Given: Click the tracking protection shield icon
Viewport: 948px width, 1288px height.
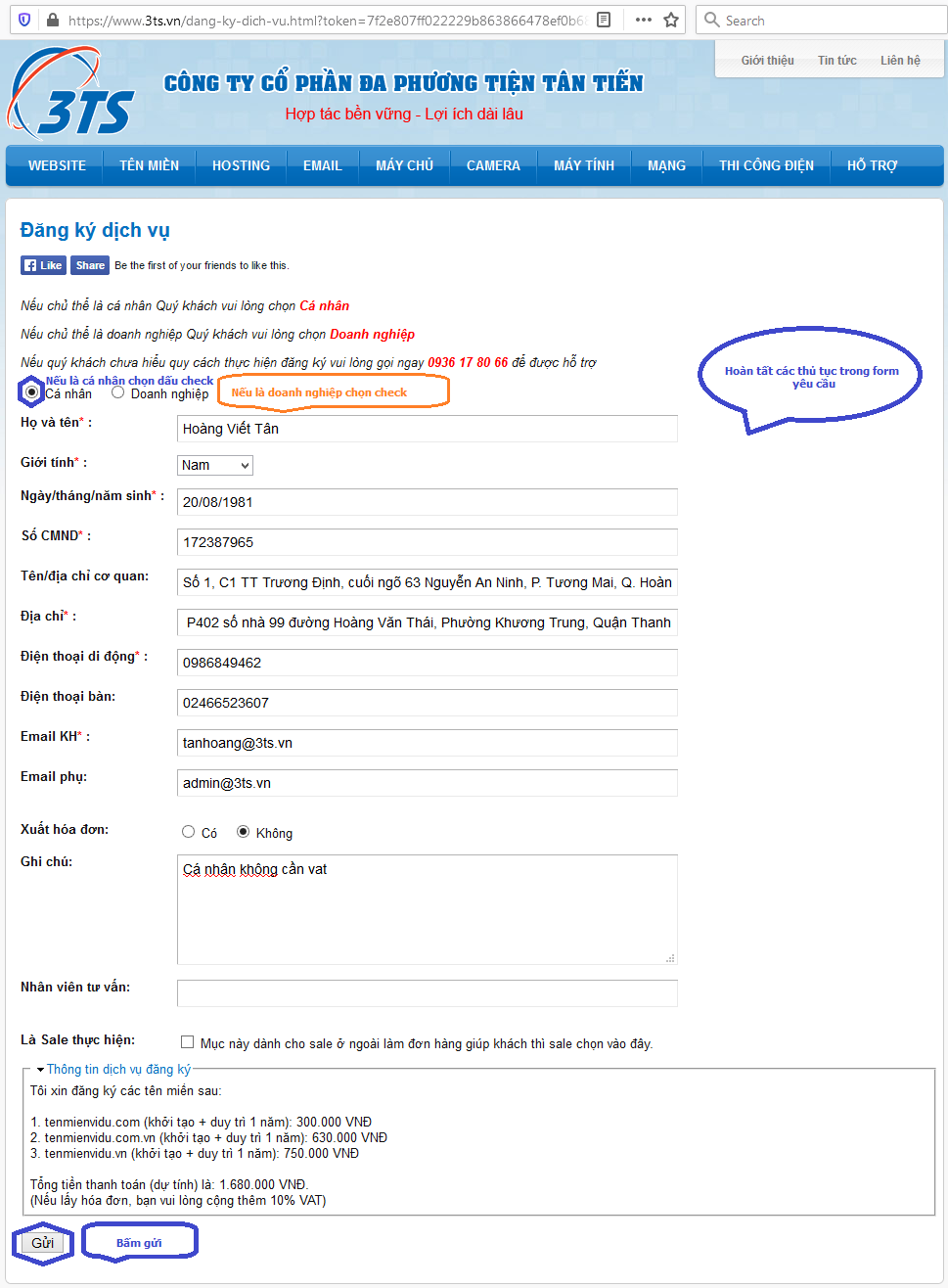Looking at the screenshot, I should point(24,20).
